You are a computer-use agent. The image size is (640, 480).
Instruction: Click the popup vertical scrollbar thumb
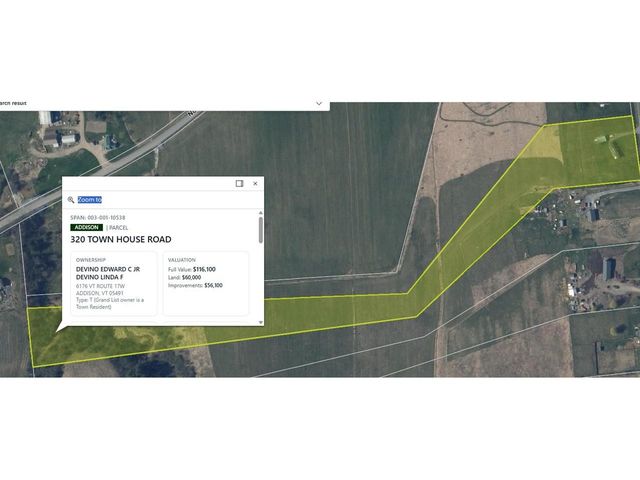(x=261, y=231)
